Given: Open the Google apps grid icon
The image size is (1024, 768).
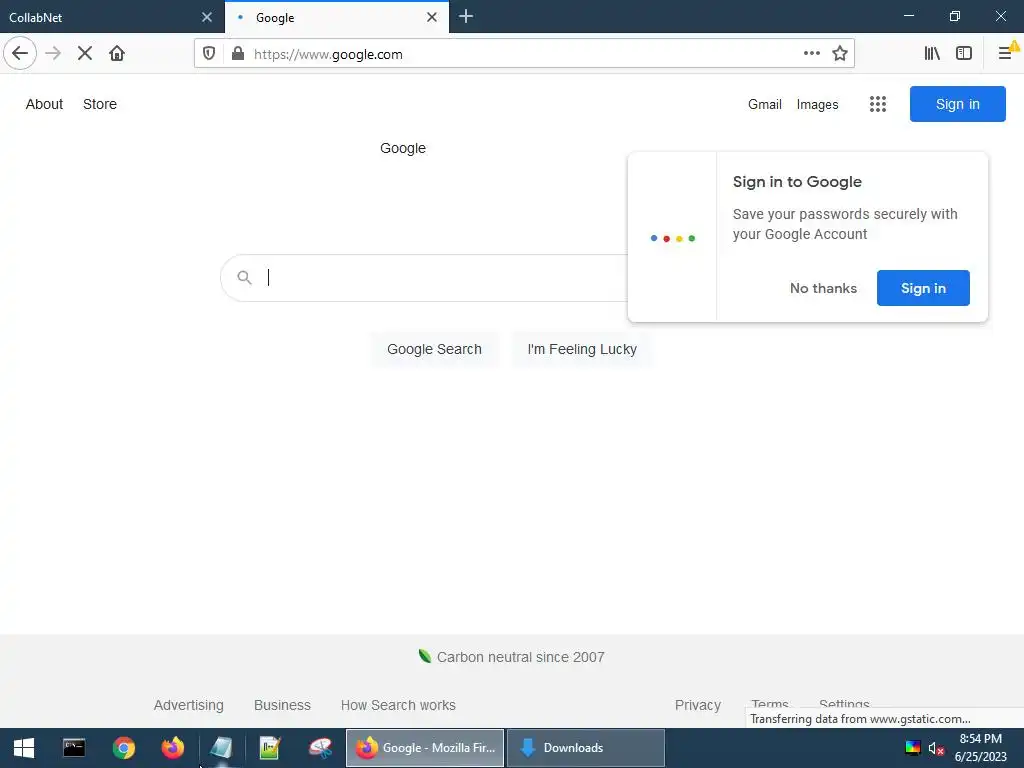Looking at the screenshot, I should coord(878,104).
